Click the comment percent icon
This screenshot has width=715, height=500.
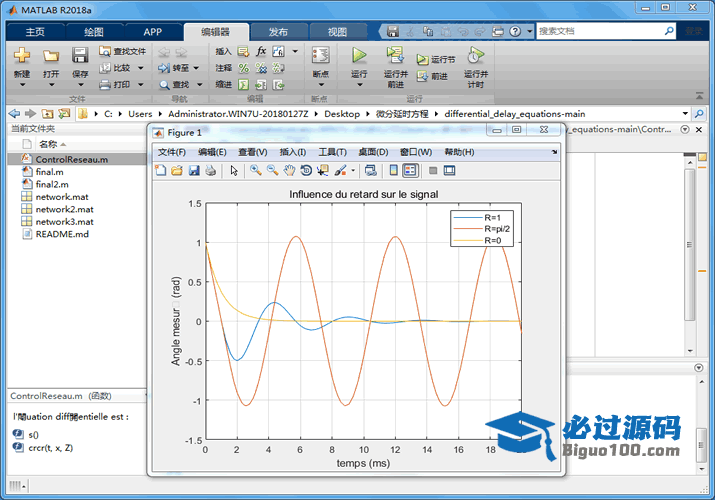click(x=244, y=68)
